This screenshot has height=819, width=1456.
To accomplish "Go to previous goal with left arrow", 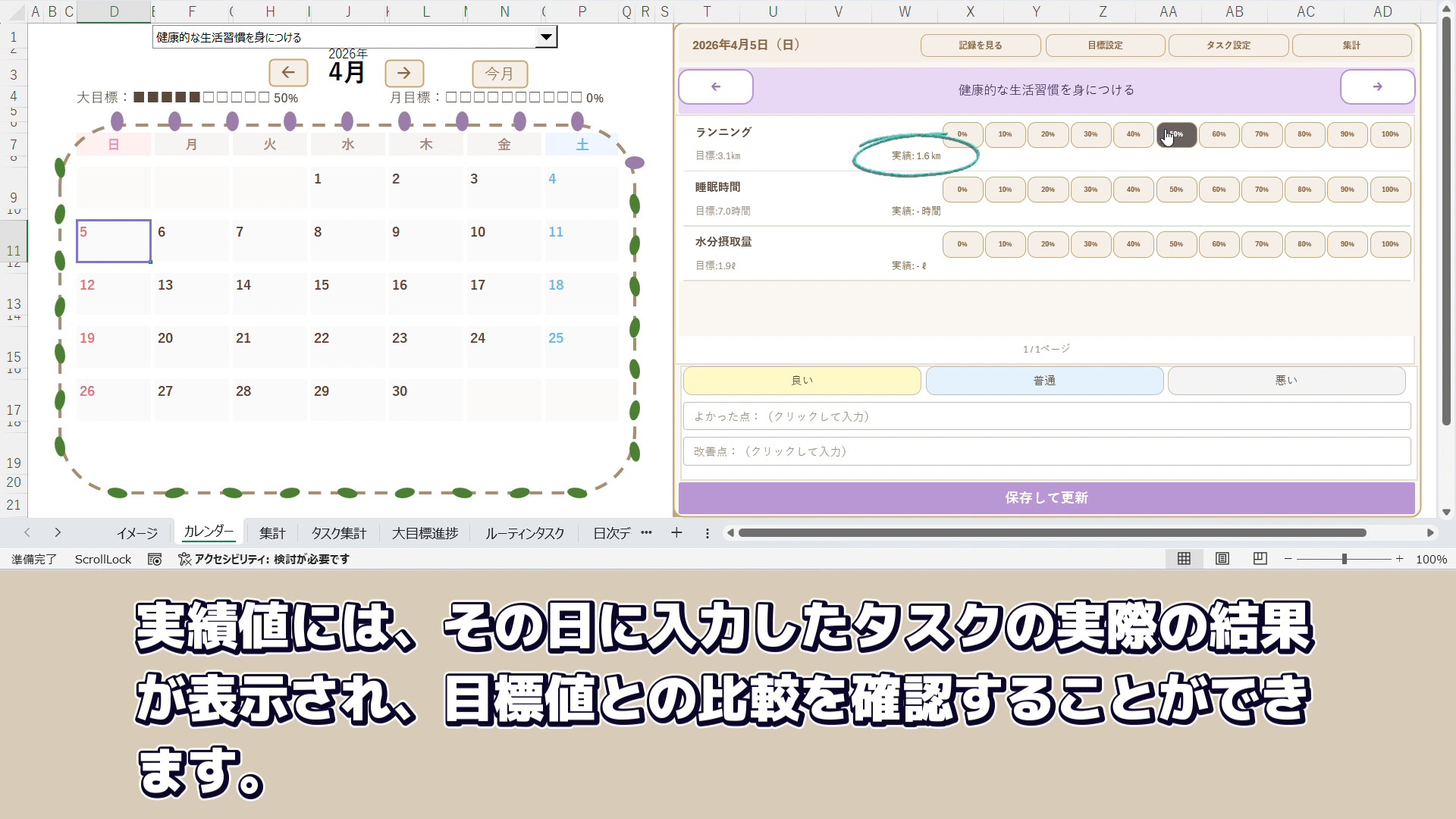I will tap(715, 87).
